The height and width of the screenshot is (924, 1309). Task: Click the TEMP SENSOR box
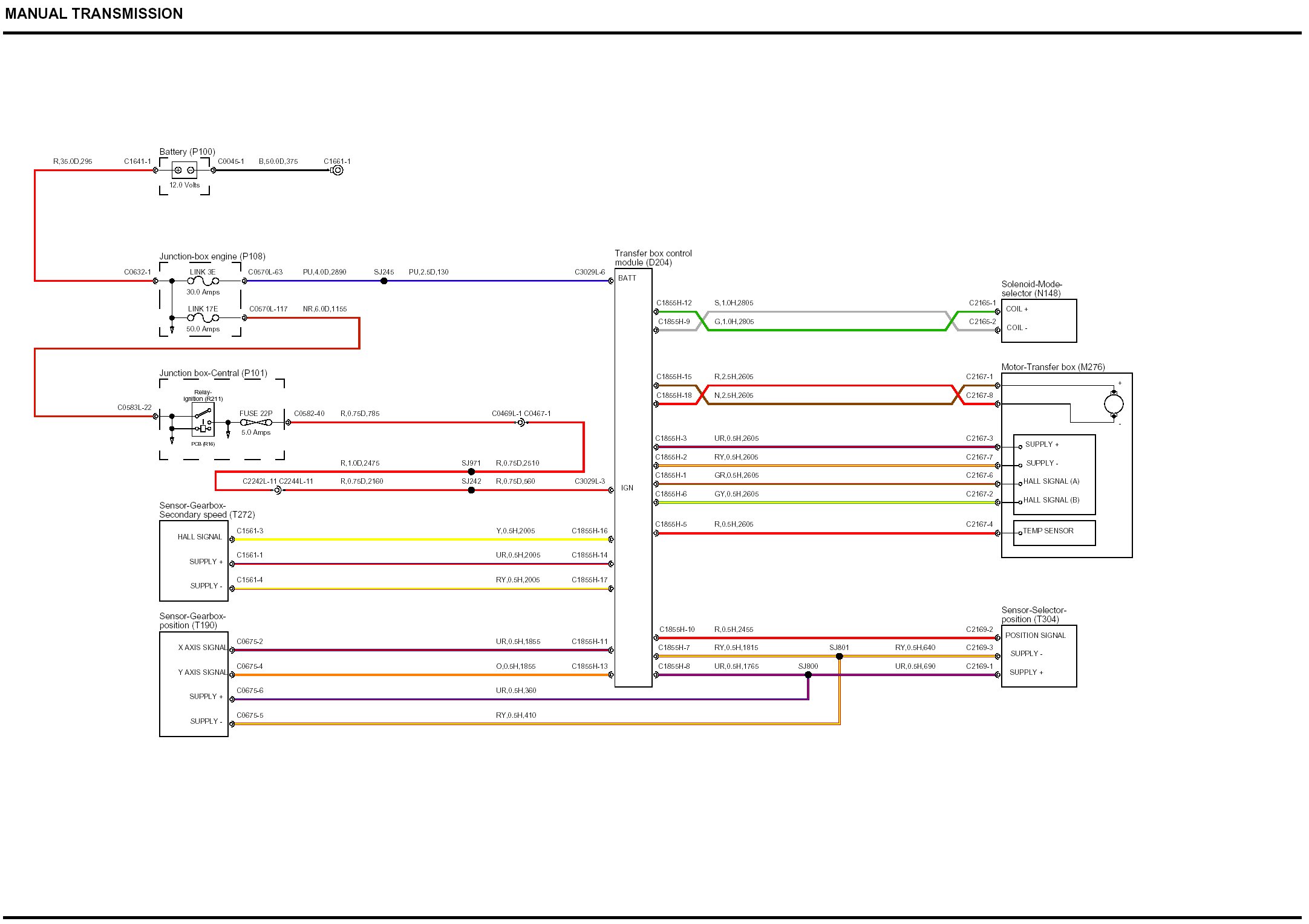pyautogui.click(x=1054, y=532)
